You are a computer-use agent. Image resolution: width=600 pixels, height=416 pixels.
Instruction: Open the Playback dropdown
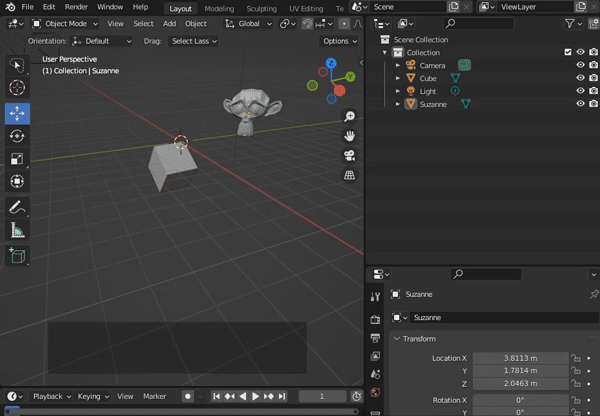click(51, 396)
